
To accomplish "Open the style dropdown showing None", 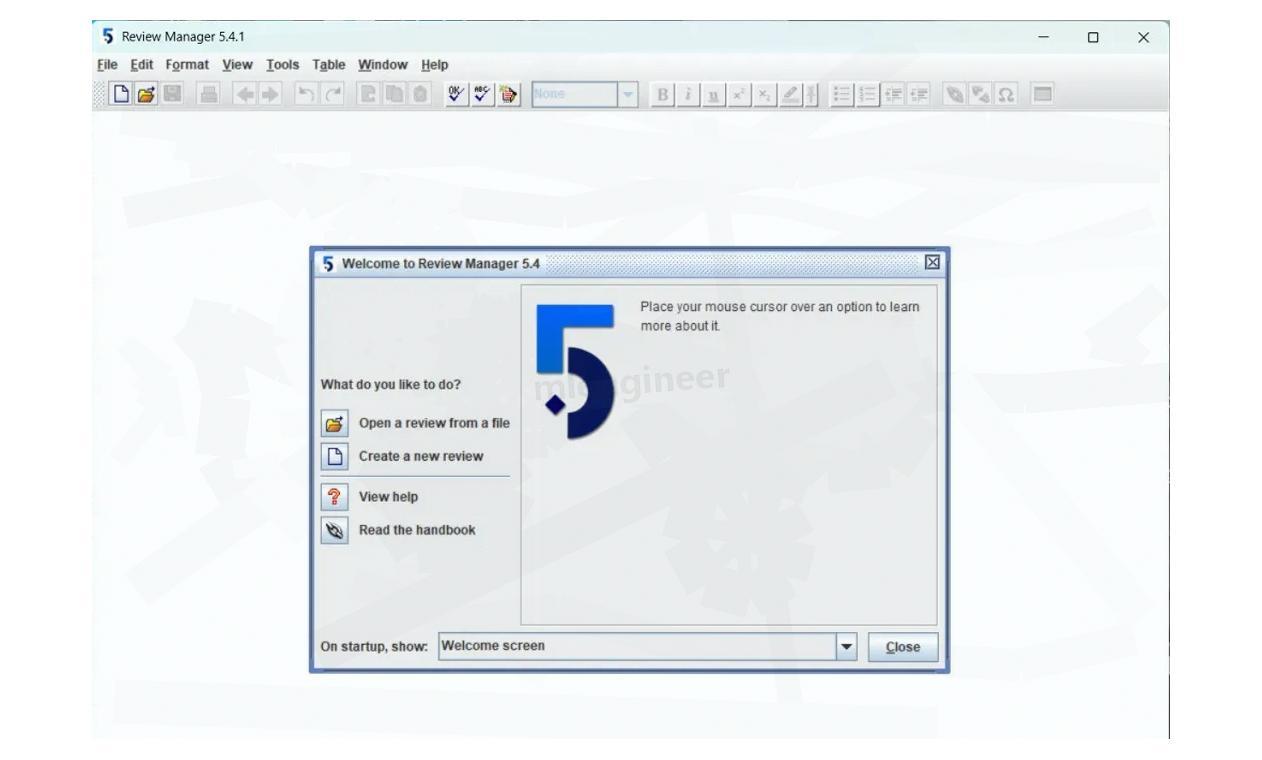I will tap(628, 95).
